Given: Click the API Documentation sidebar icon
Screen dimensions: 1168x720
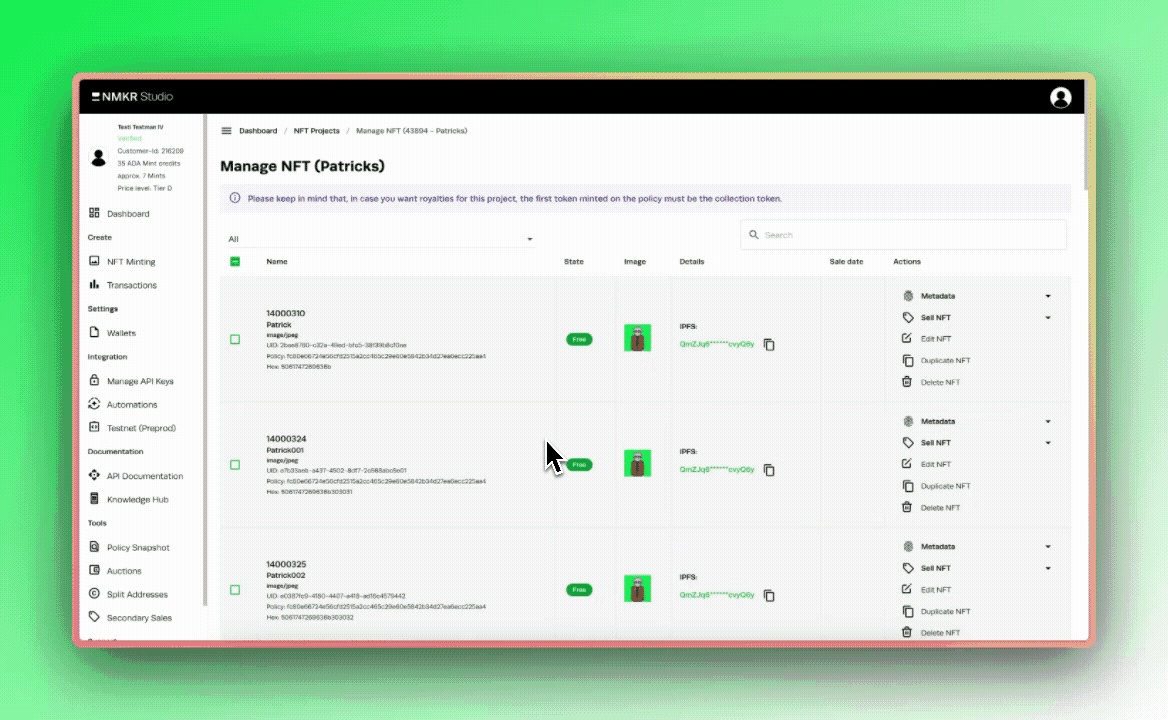Looking at the screenshot, I should 94,475.
